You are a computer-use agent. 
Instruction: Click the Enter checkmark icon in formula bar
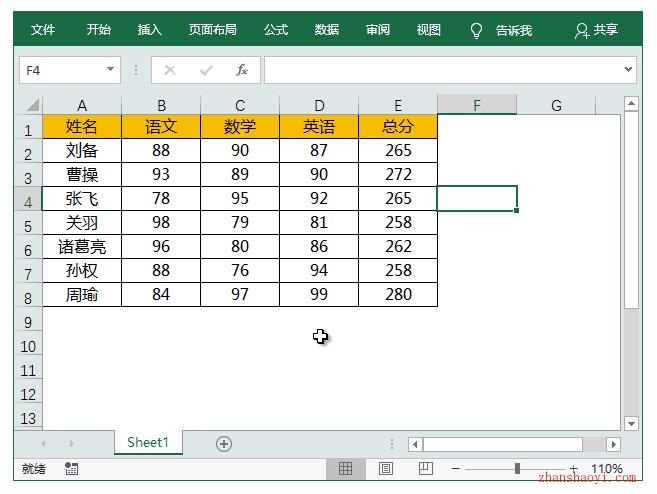tap(206, 70)
